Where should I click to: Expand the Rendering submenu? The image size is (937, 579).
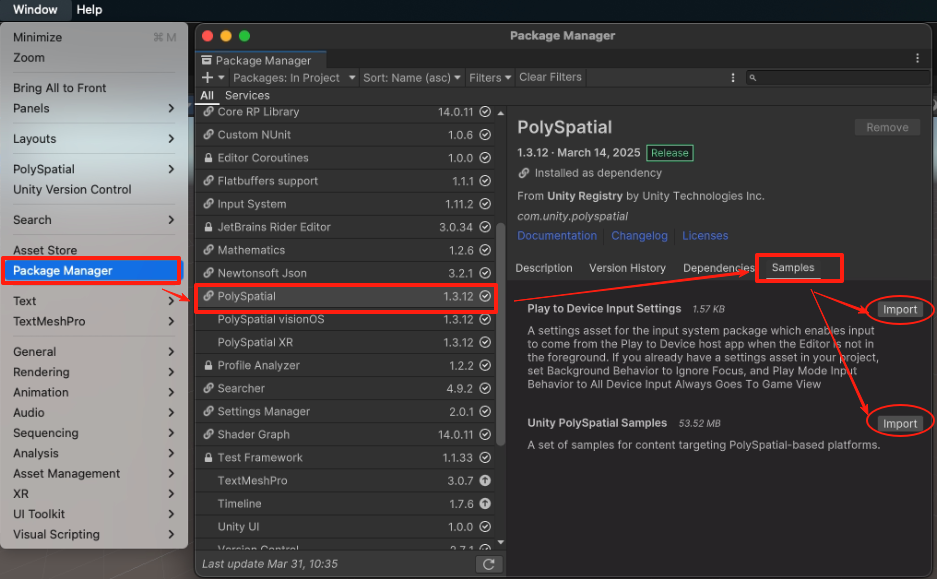tap(171, 372)
